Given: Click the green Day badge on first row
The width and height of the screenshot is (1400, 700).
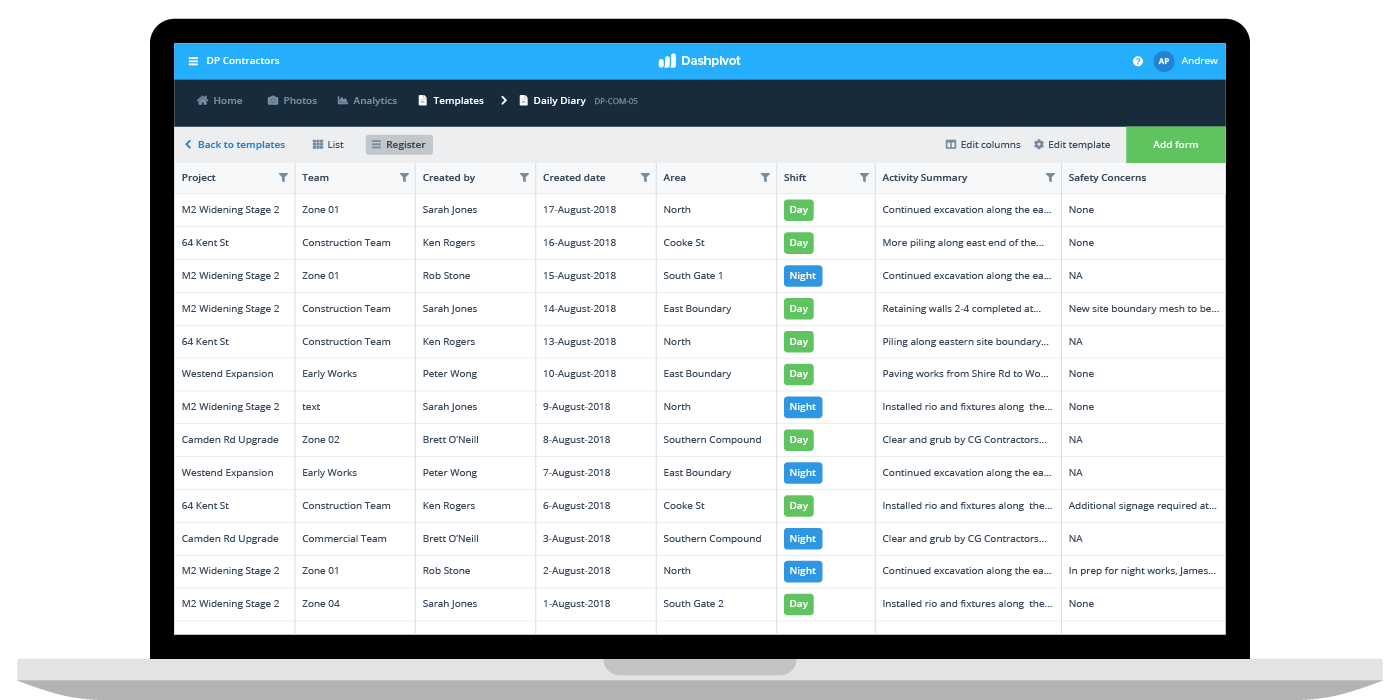Looking at the screenshot, I should click(x=798, y=210).
